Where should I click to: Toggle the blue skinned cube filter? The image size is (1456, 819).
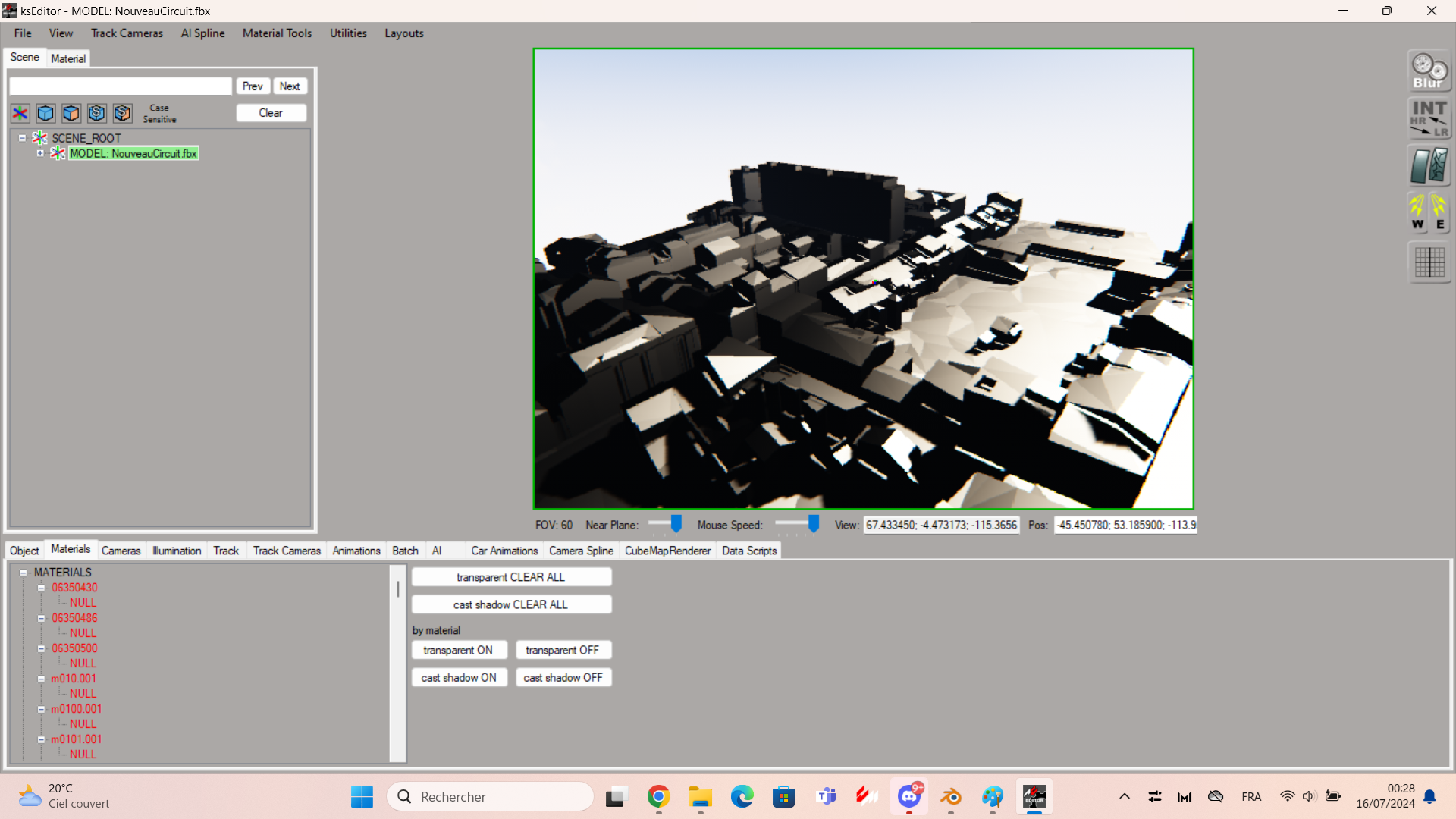97,114
